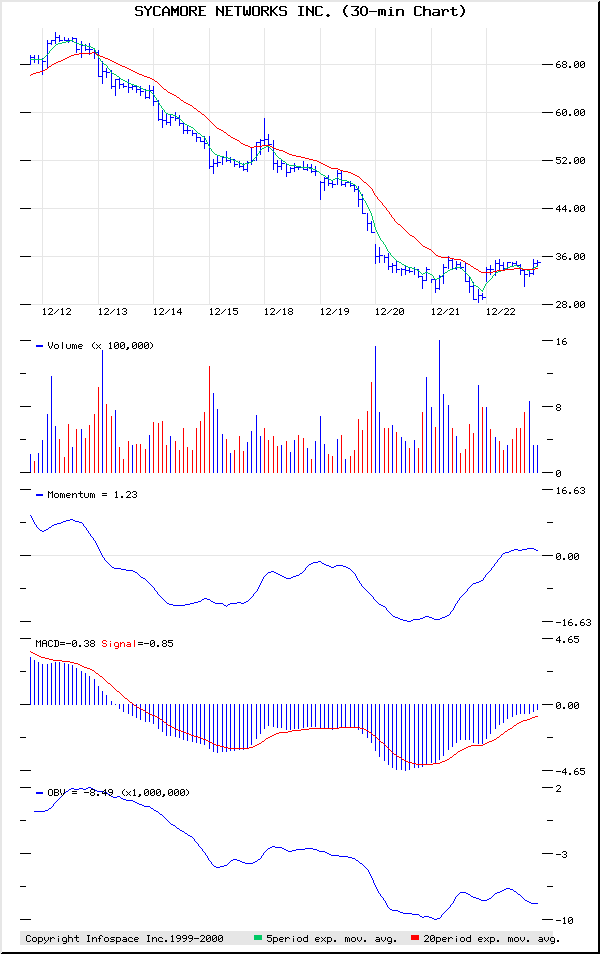Click the 28.00 price axis label
This screenshot has width=600, height=954.
tap(570, 305)
